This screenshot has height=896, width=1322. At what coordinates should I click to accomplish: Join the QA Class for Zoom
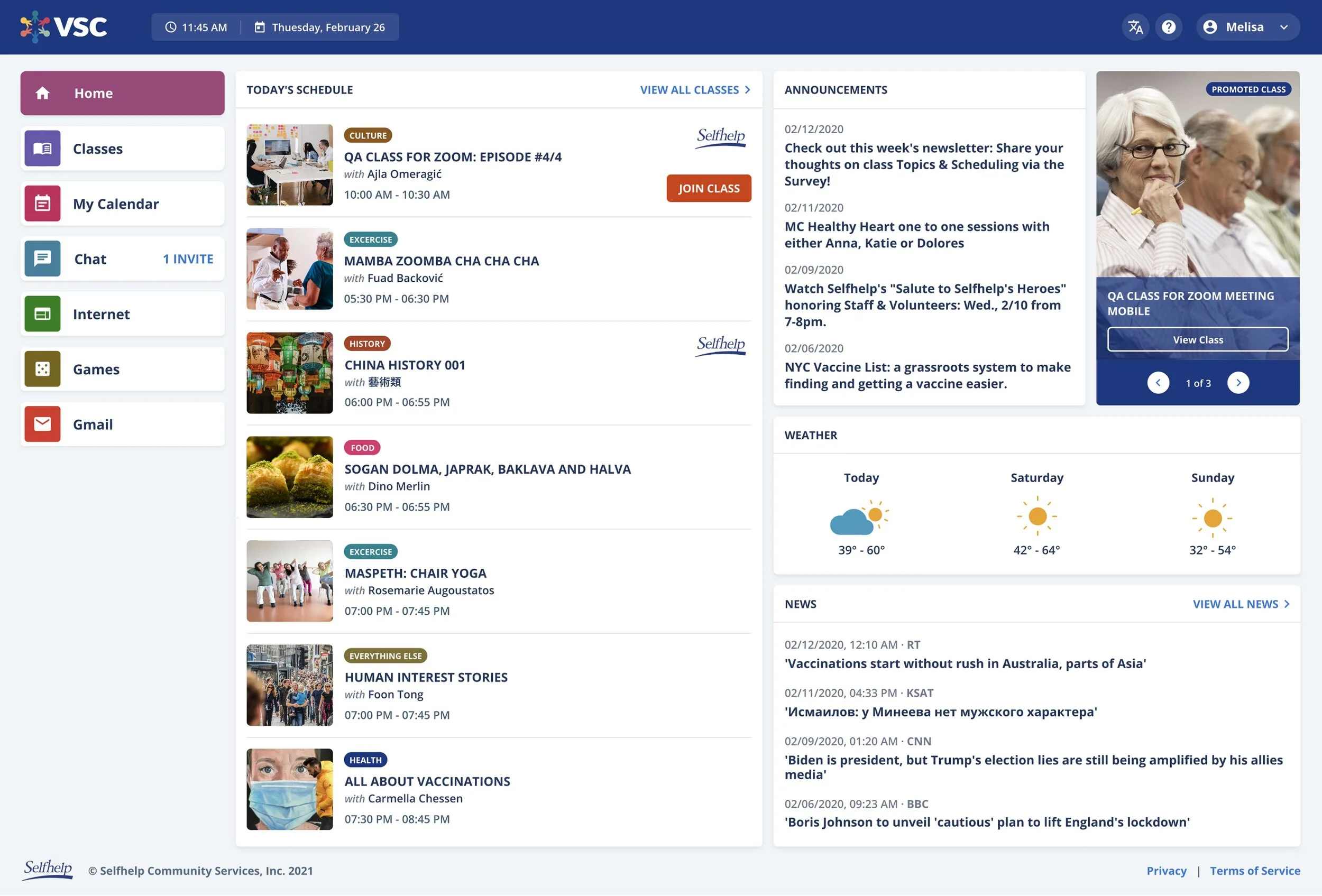pos(708,188)
